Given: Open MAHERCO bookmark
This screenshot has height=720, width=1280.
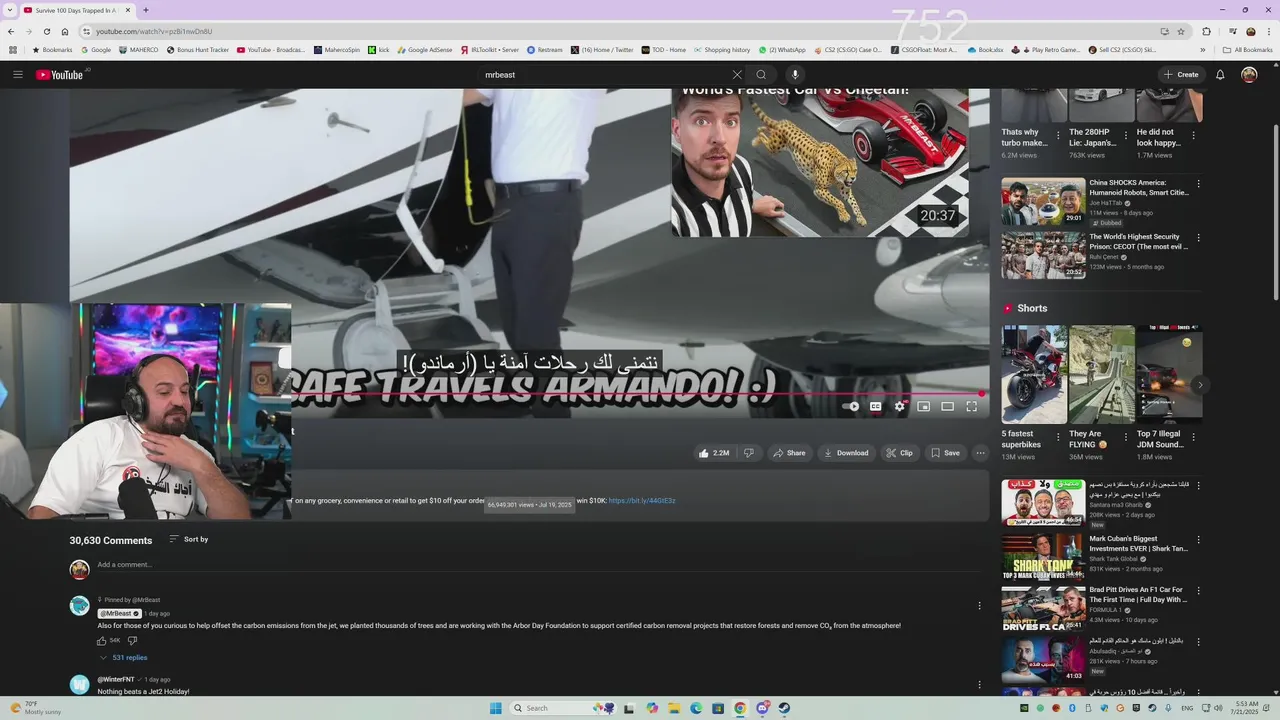Looking at the screenshot, I should [138, 49].
